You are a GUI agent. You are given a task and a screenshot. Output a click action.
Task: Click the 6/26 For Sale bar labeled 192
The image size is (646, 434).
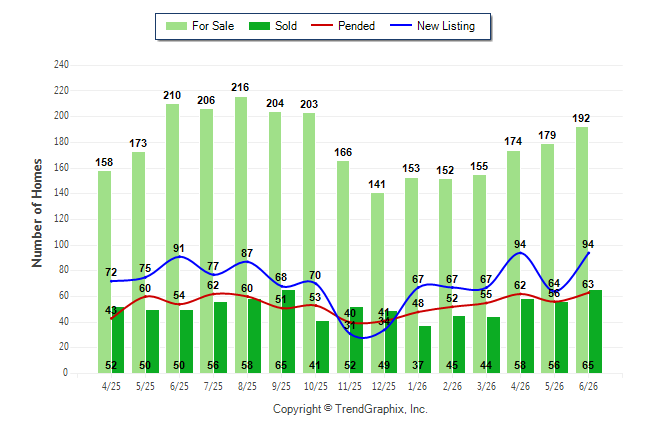[x=582, y=250]
